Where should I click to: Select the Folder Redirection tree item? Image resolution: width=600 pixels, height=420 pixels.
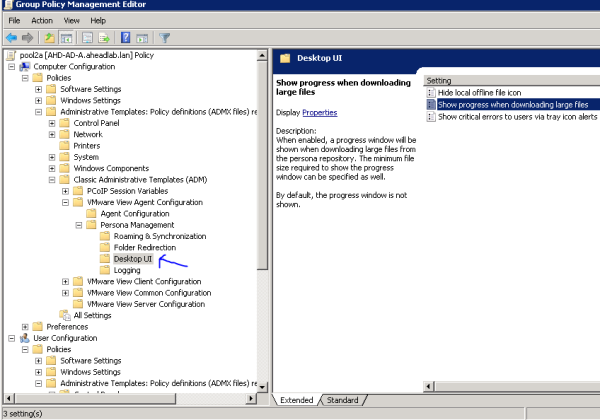[145, 247]
